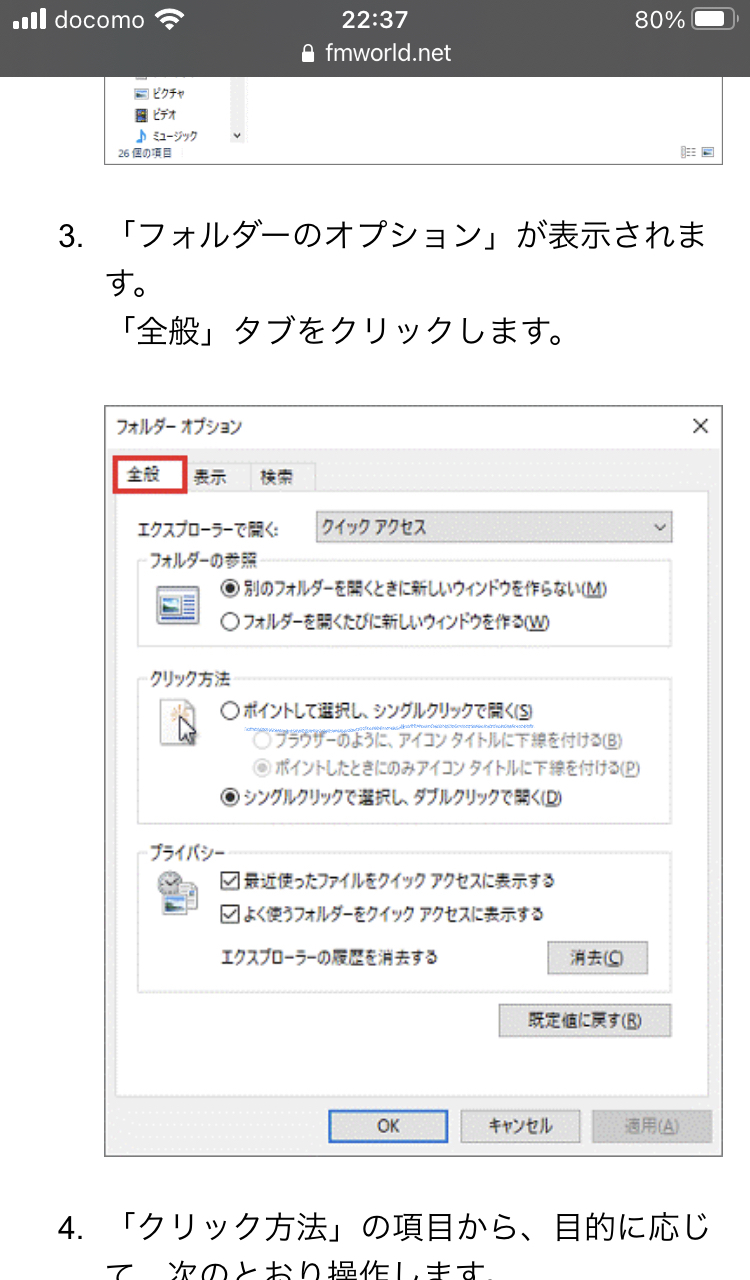Click the privacy clock and files icon
Screen dimensions: 750x1280
click(177, 893)
